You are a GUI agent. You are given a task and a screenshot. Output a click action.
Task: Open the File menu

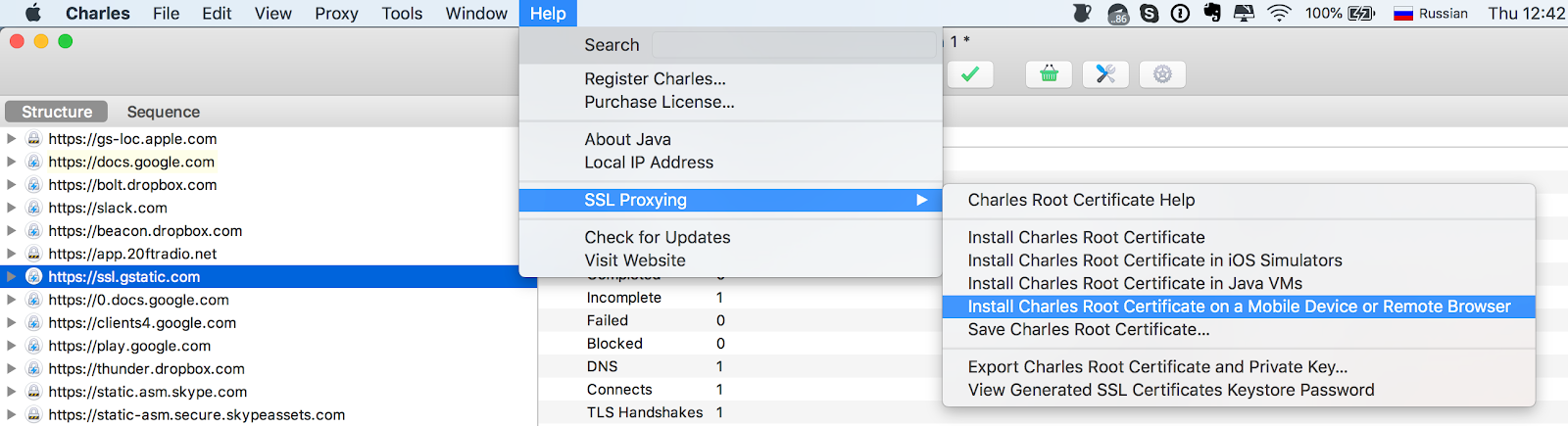[166, 14]
